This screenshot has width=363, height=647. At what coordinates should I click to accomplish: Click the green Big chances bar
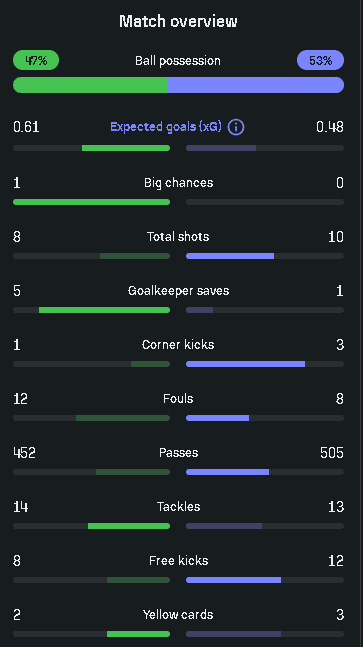point(92,202)
